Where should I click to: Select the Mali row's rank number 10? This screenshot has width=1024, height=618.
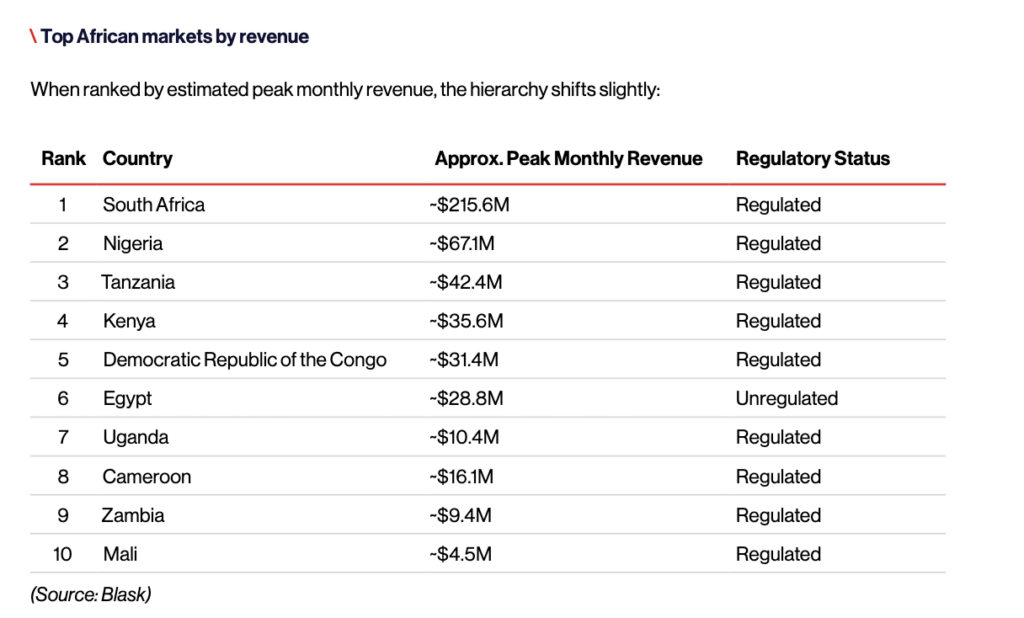click(63, 554)
